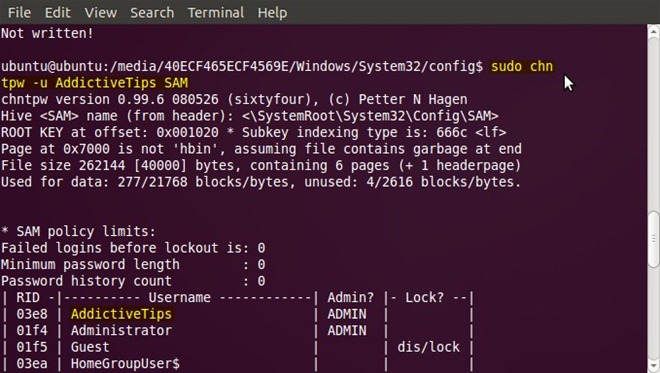Click the 'Lock?' column header
The height and width of the screenshot is (373, 660).
[x=424, y=298]
